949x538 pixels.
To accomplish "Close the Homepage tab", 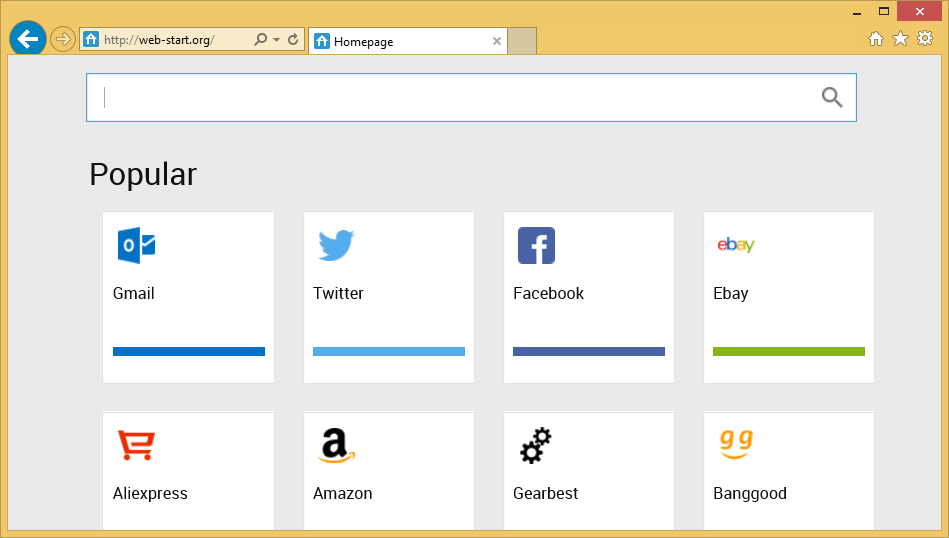I will [497, 41].
